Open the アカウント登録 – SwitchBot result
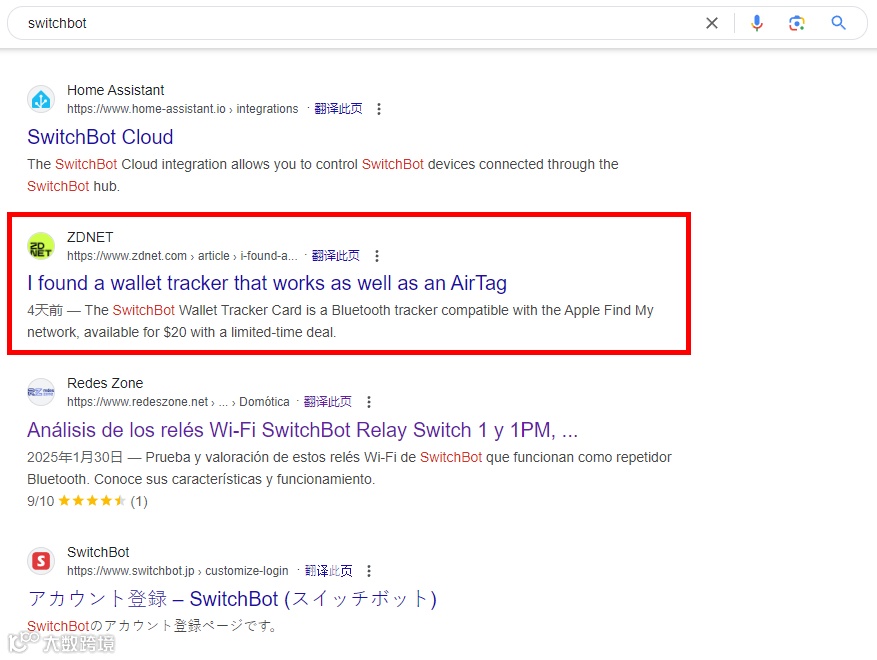The width and height of the screenshot is (877, 660). pyautogui.click(x=232, y=599)
